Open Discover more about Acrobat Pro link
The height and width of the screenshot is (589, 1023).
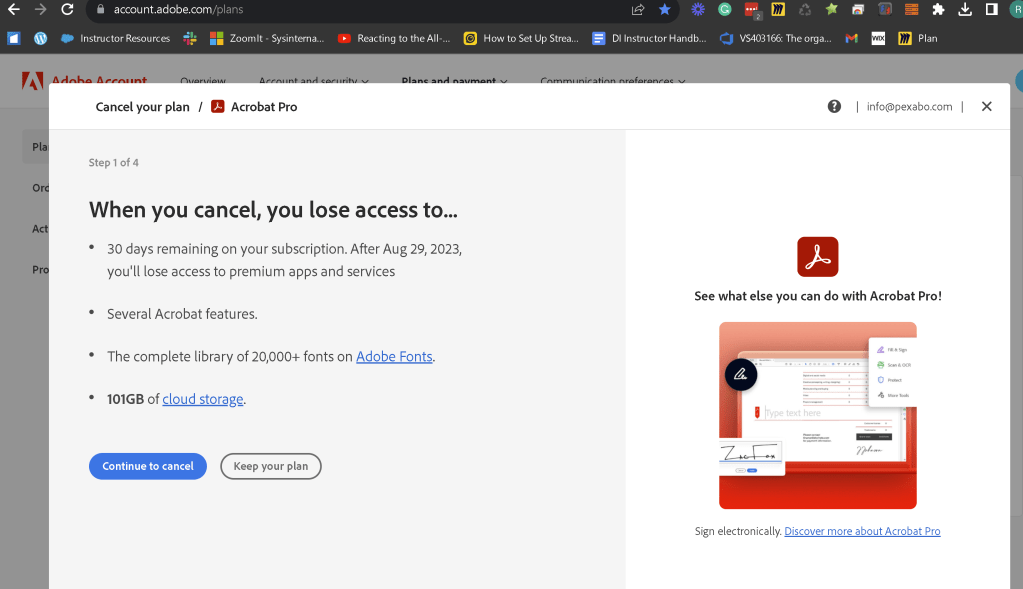(862, 531)
